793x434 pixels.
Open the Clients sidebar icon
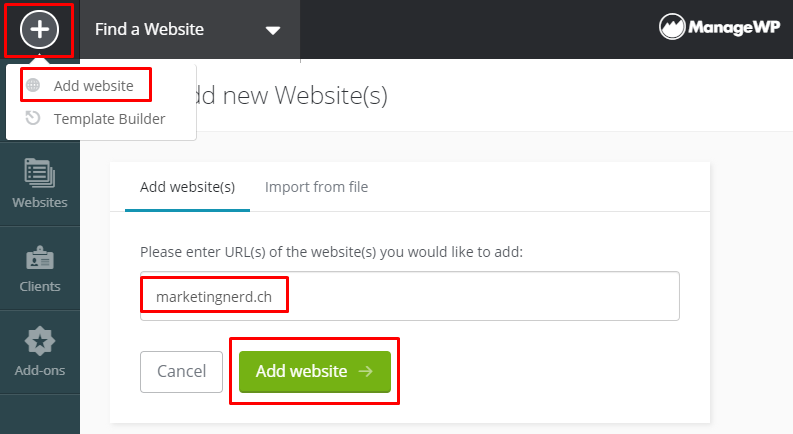point(39,257)
